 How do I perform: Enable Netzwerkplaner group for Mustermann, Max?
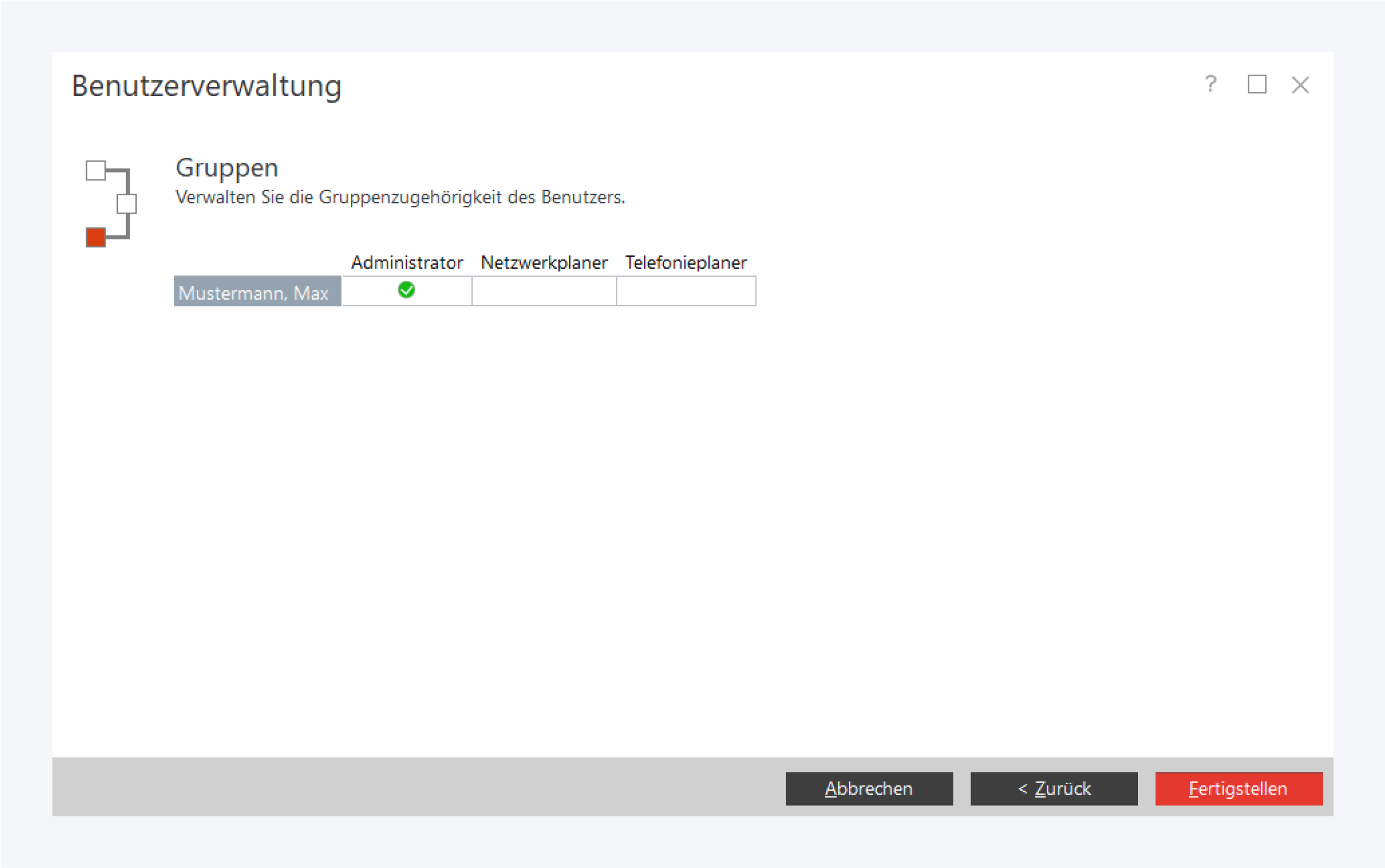coord(544,291)
